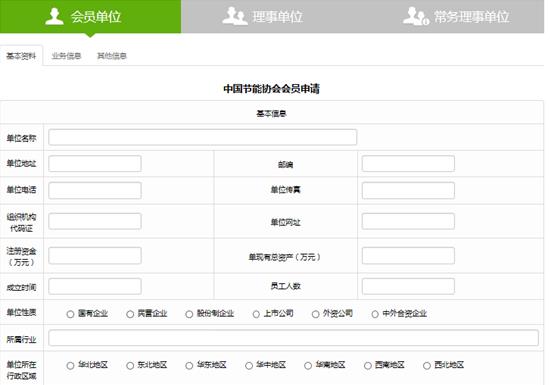Viewport: 550px width, 385px height.
Task: Click the 常务理事单位 people icon
Action: click(x=416, y=16)
